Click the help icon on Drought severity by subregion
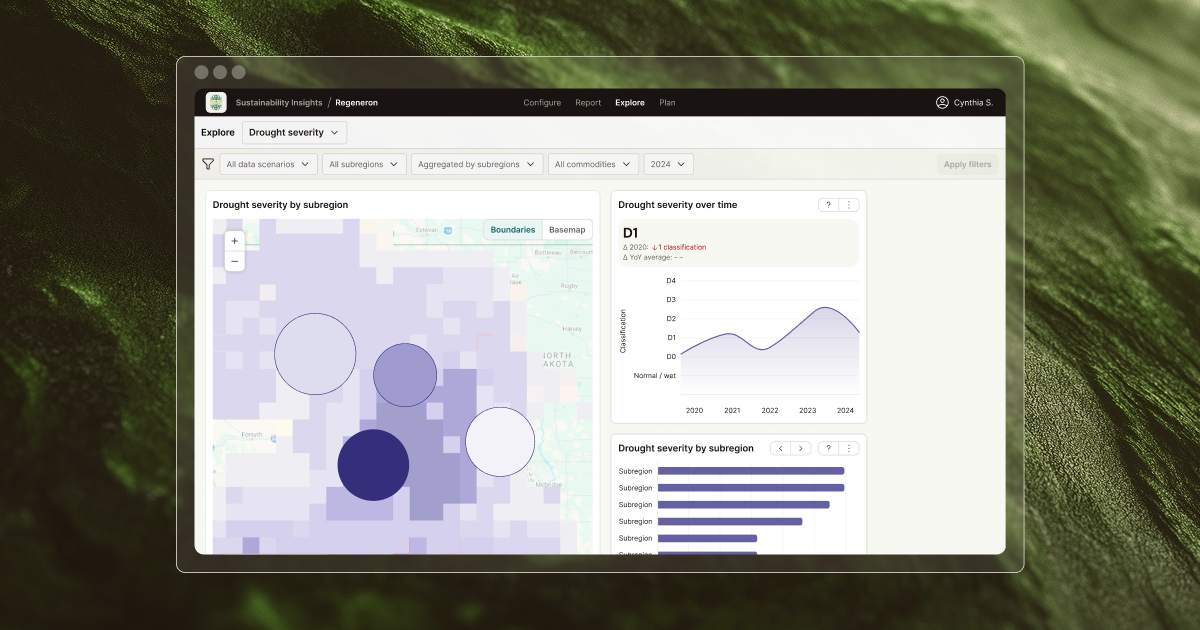This screenshot has width=1200, height=630. point(827,448)
